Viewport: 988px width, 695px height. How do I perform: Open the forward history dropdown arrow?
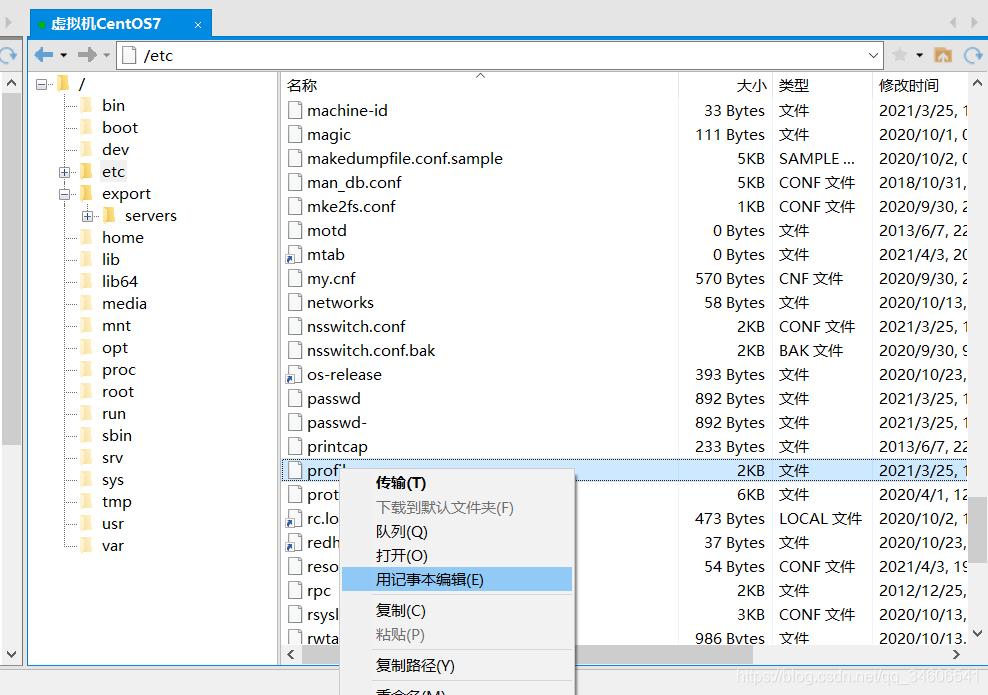[106, 55]
